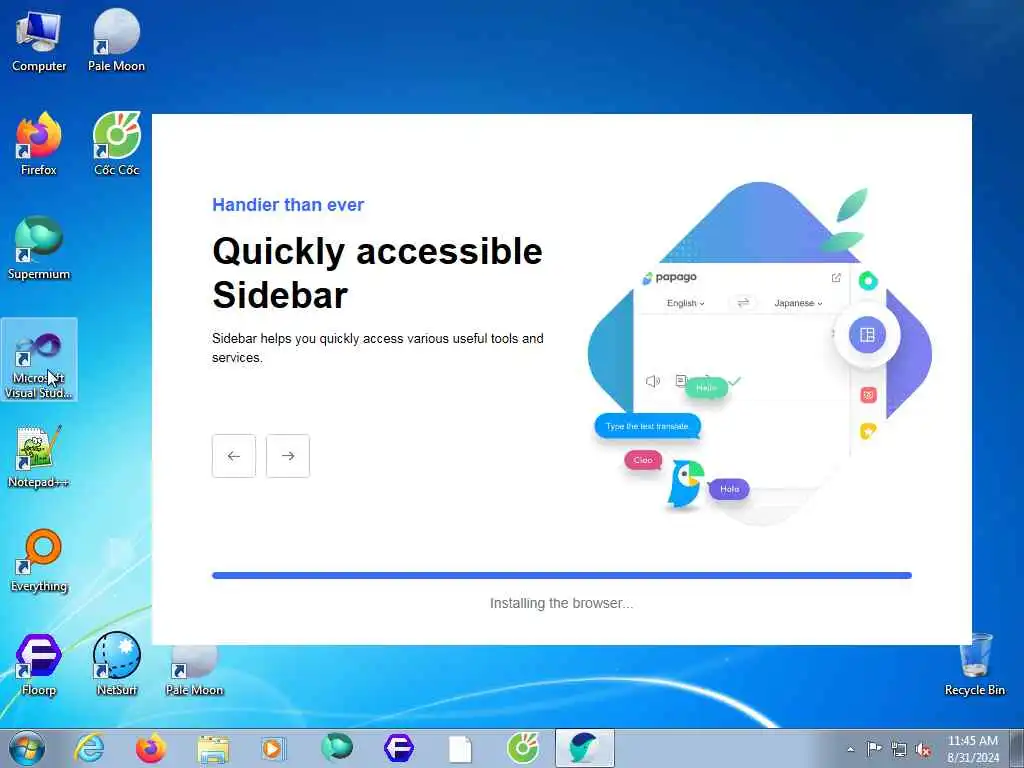
Task: Select the active browser installer taskbar button
Action: pyautogui.click(x=584, y=748)
